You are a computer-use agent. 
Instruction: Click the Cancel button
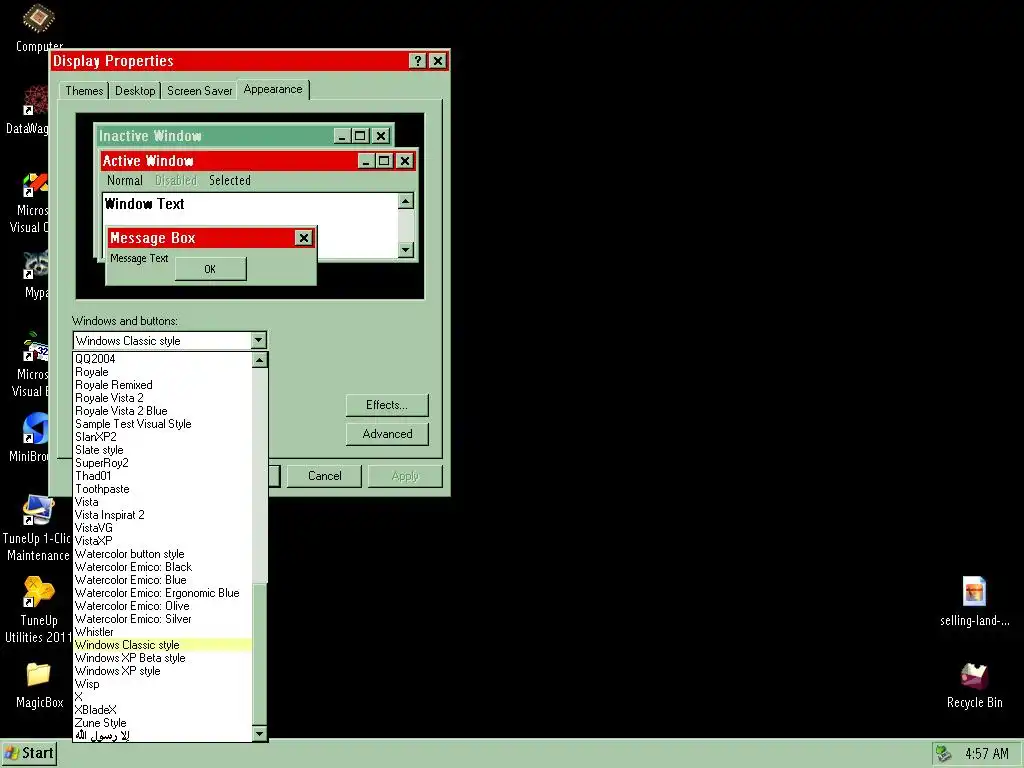325,476
